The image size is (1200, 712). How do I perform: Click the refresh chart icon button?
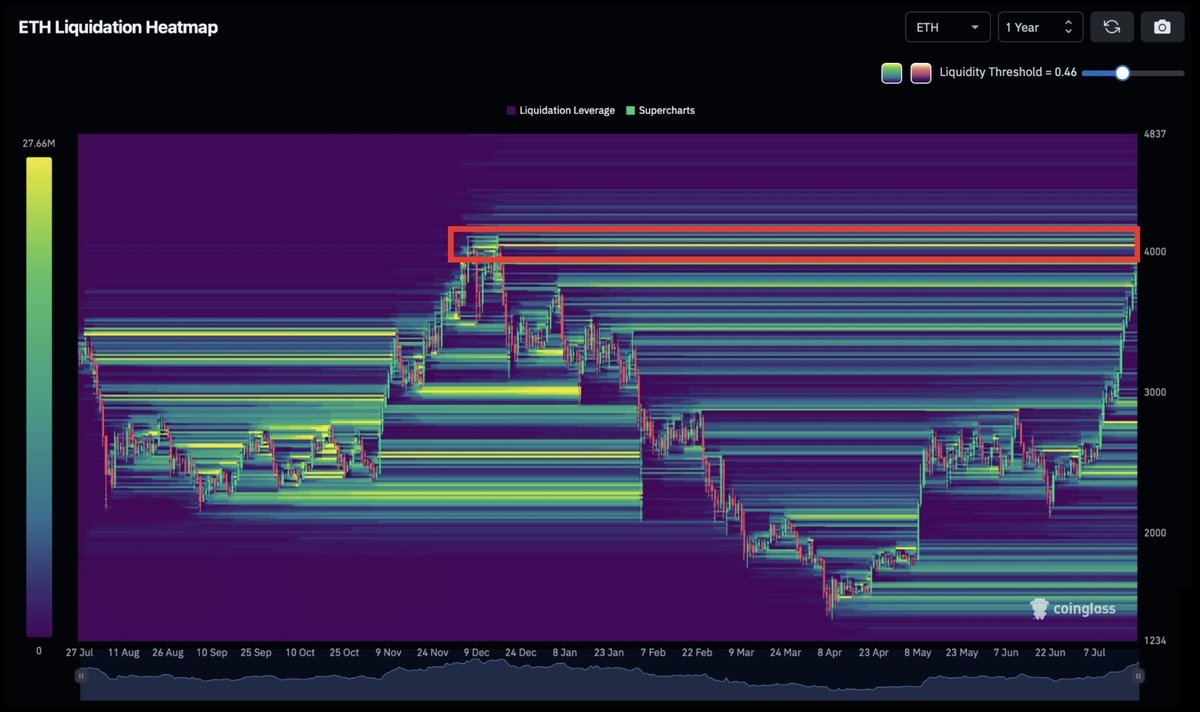[1112, 27]
